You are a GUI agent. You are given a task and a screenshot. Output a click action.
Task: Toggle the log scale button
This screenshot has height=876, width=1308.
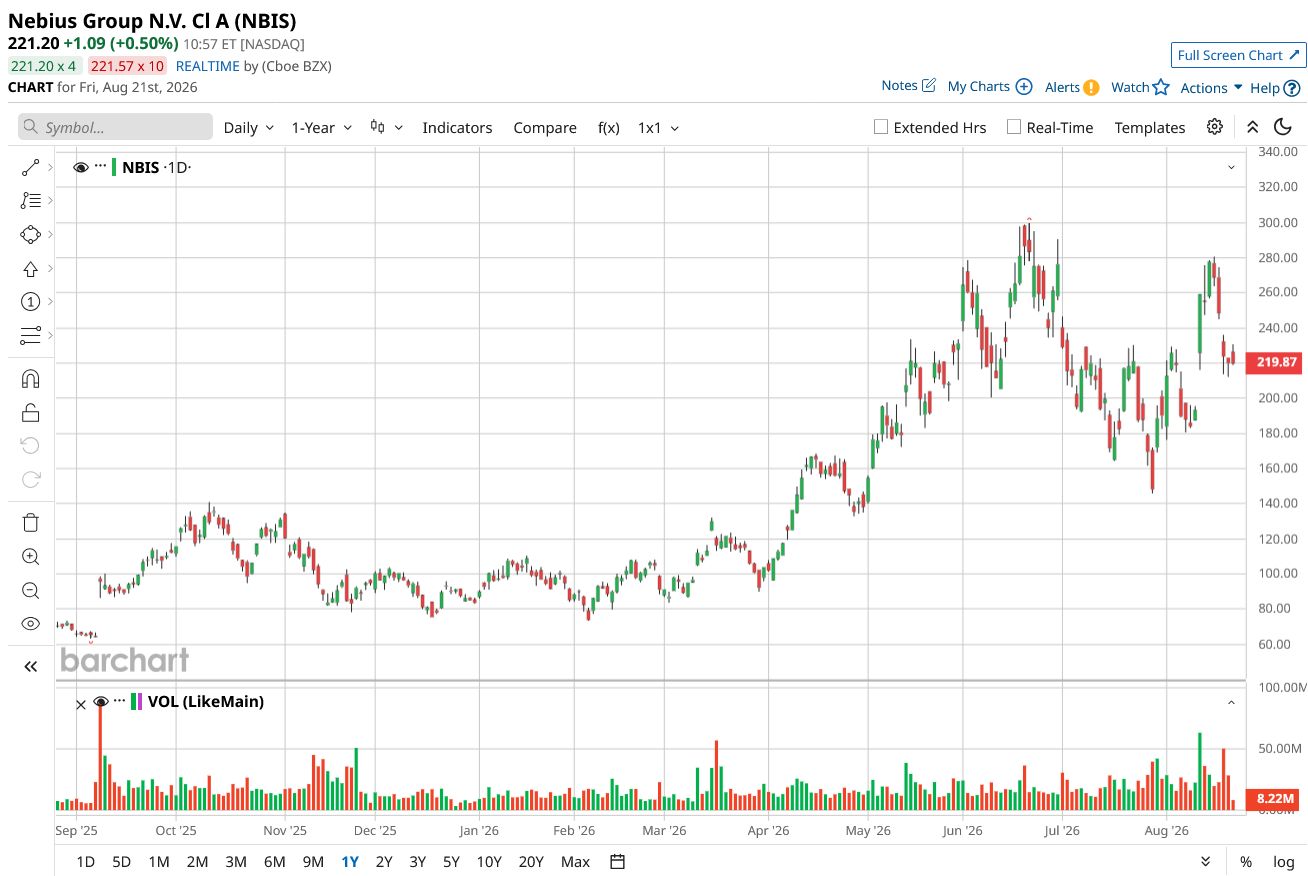pos(1283,862)
